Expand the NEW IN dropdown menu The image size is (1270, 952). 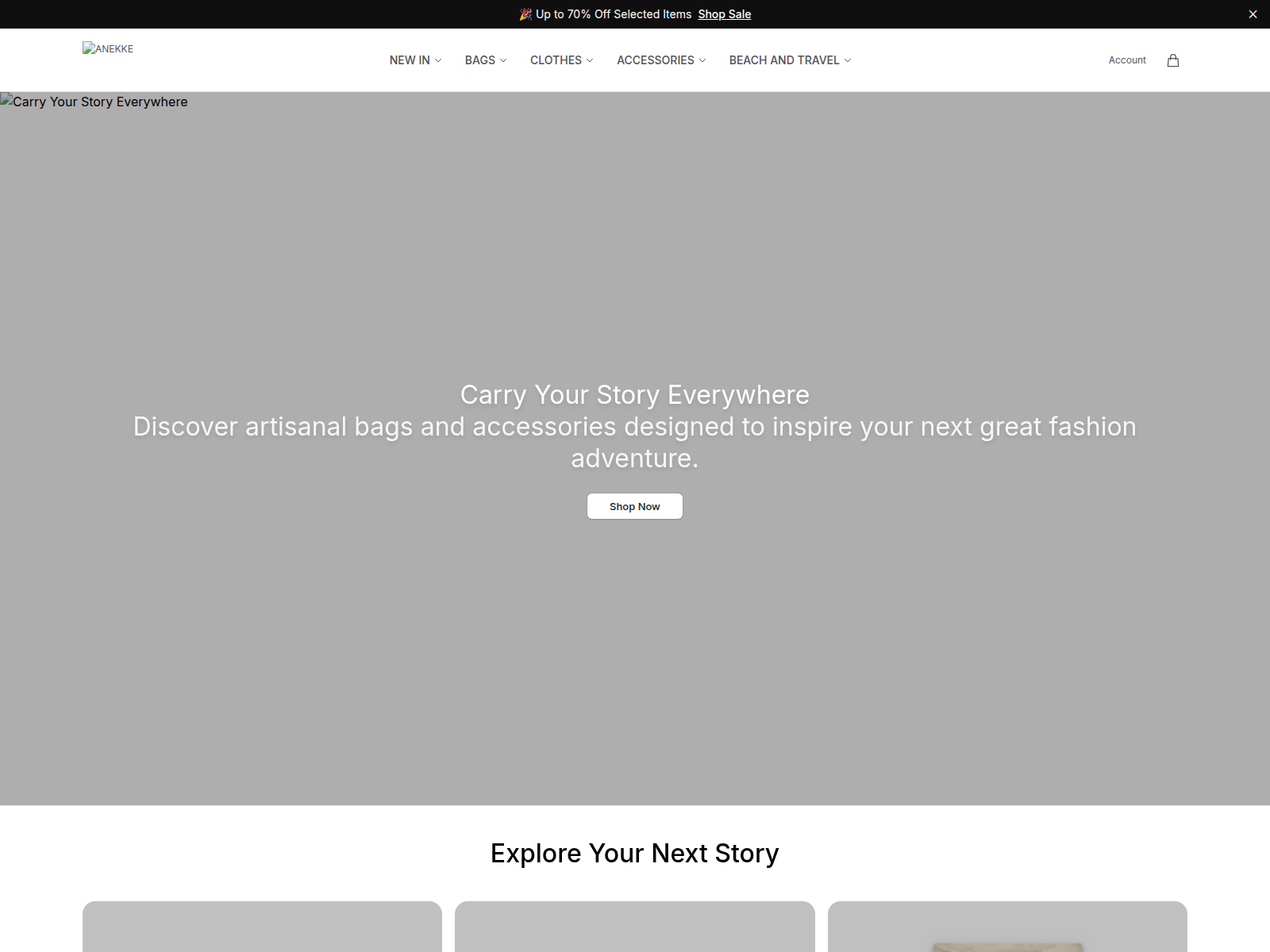[415, 60]
